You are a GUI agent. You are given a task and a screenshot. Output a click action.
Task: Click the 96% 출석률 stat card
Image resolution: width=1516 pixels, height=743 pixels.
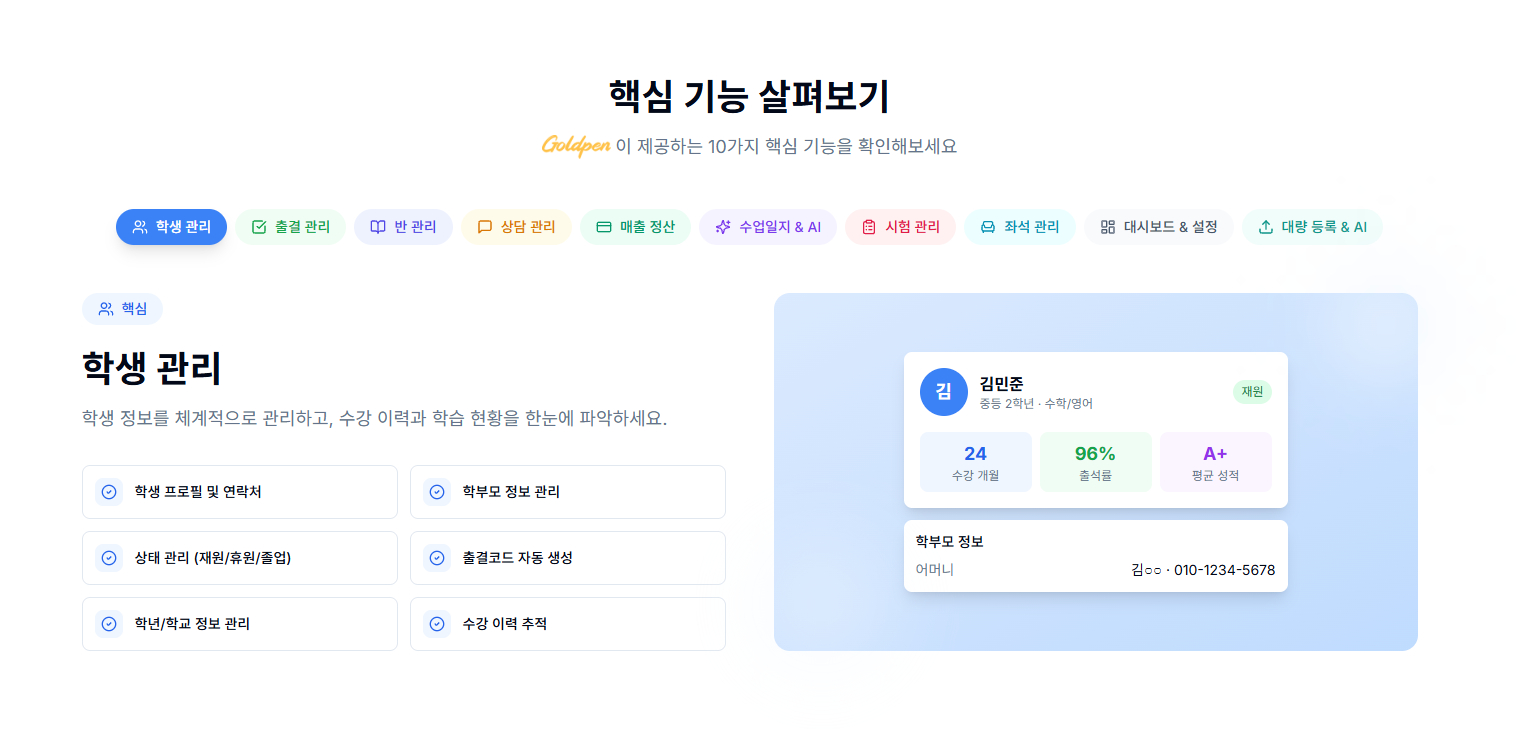pos(1096,461)
